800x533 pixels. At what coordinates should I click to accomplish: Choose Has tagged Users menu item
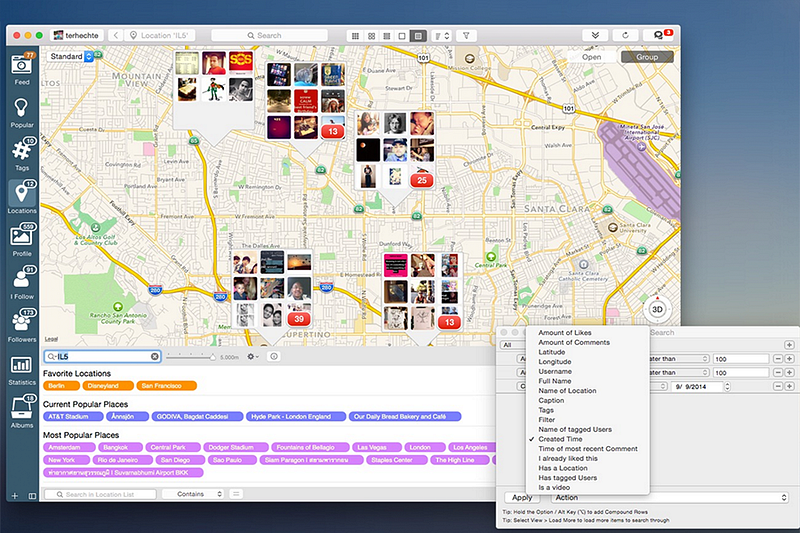[567, 478]
